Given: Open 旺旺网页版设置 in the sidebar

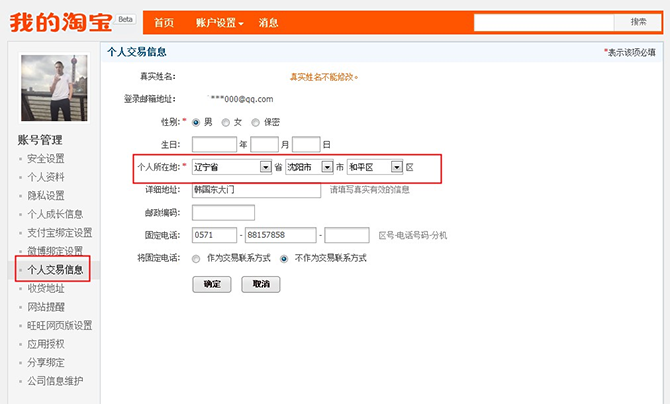Looking at the screenshot, I should tap(60, 325).
